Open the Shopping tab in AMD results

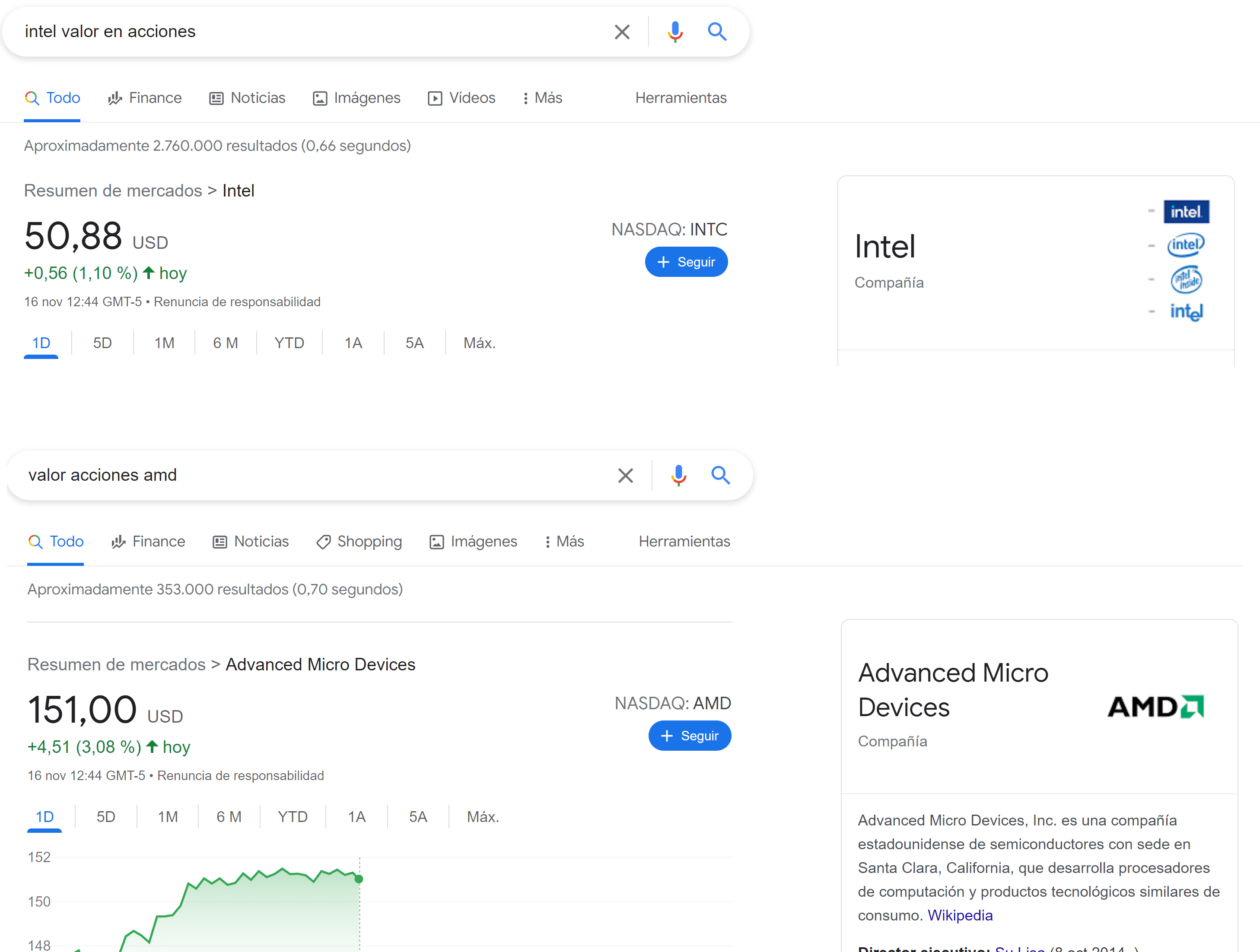click(359, 542)
